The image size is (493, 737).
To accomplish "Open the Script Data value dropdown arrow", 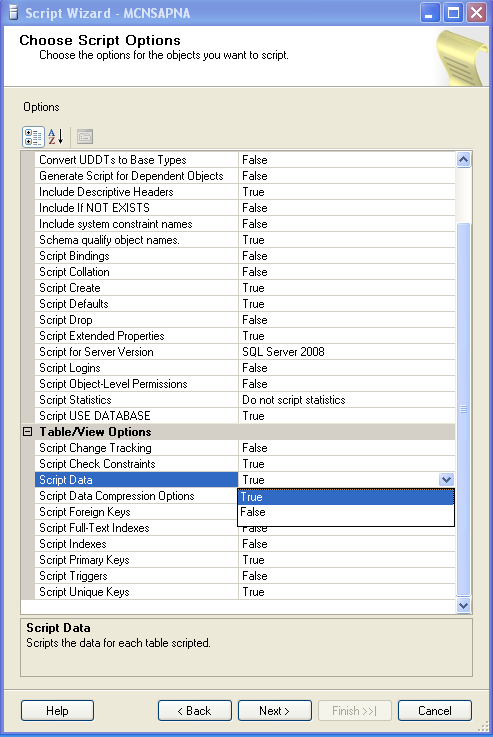I will [x=446, y=480].
